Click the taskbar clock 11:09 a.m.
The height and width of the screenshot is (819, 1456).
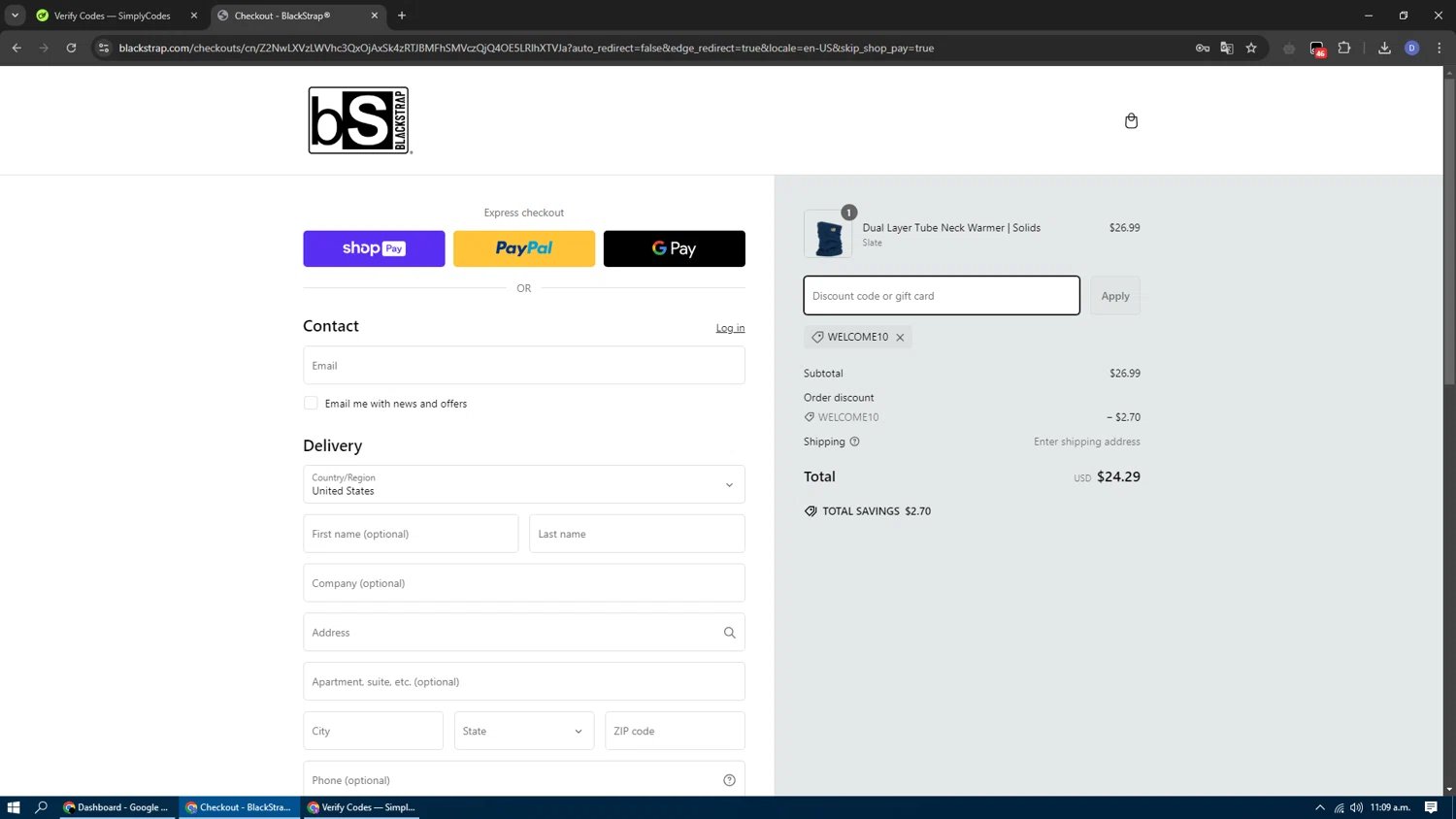[1390, 807]
